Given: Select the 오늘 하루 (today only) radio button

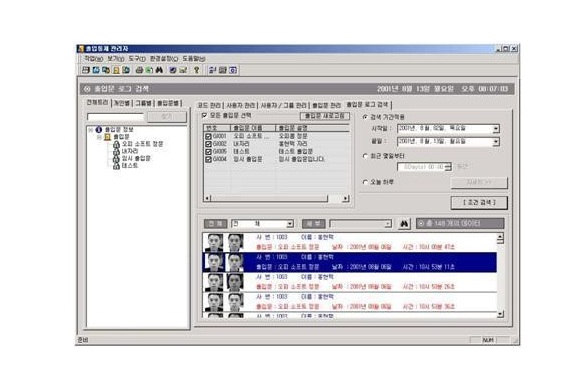Looking at the screenshot, I should [x=365, y=182].
